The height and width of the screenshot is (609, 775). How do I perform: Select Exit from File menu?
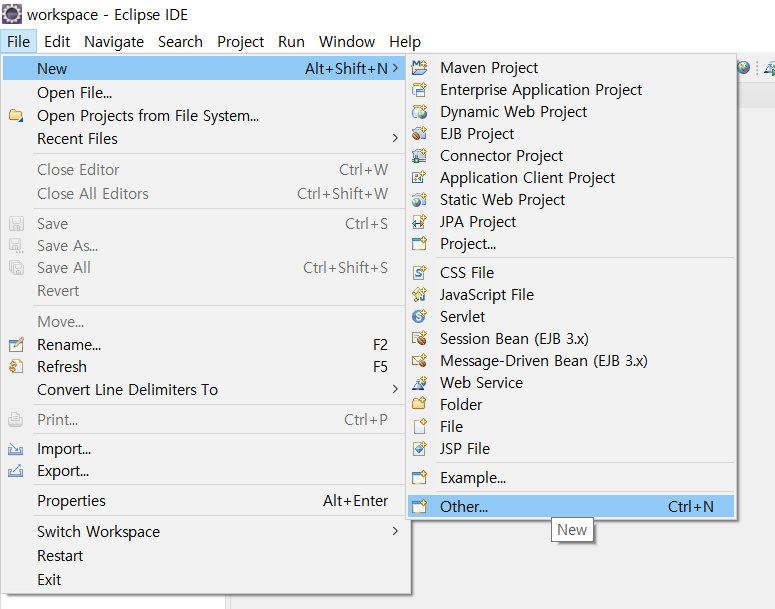pyautogui.click(x=204, y=579)
